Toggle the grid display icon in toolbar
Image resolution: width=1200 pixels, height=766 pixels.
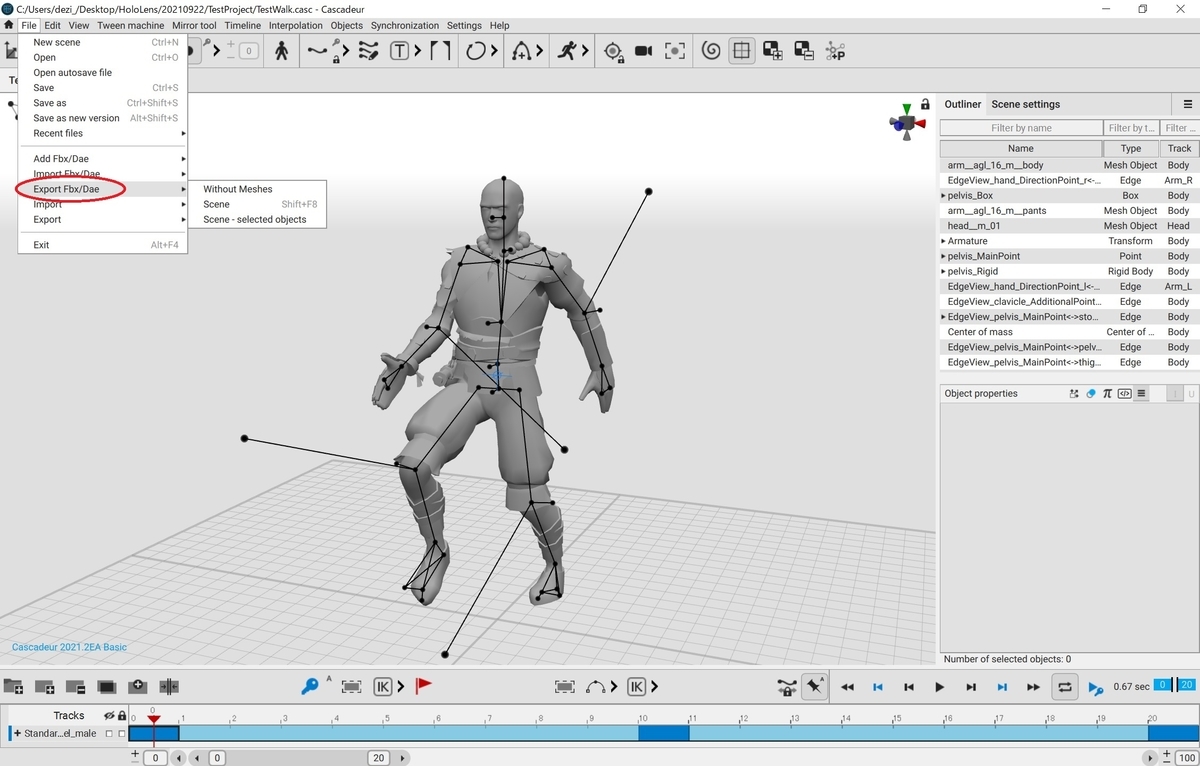(741, 51)
